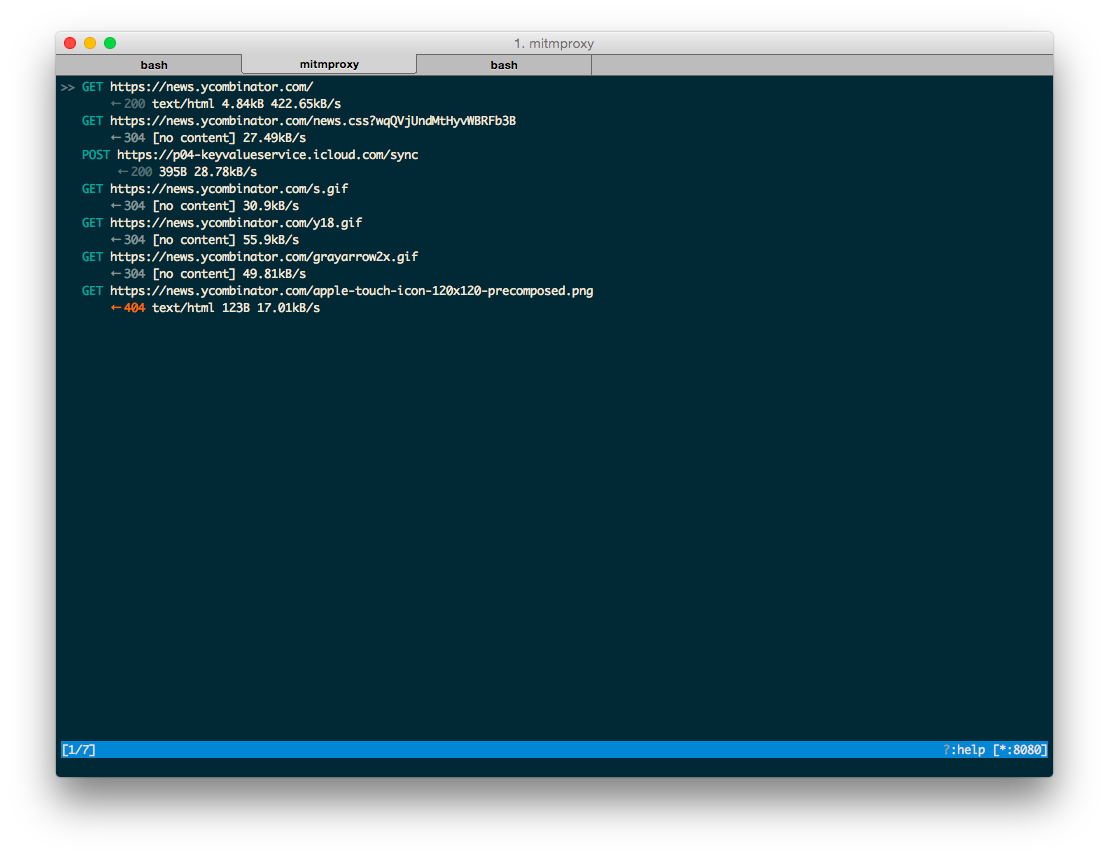Click the [1/7] flow counter
The image size is (1109, 857).
coord(77,749)
